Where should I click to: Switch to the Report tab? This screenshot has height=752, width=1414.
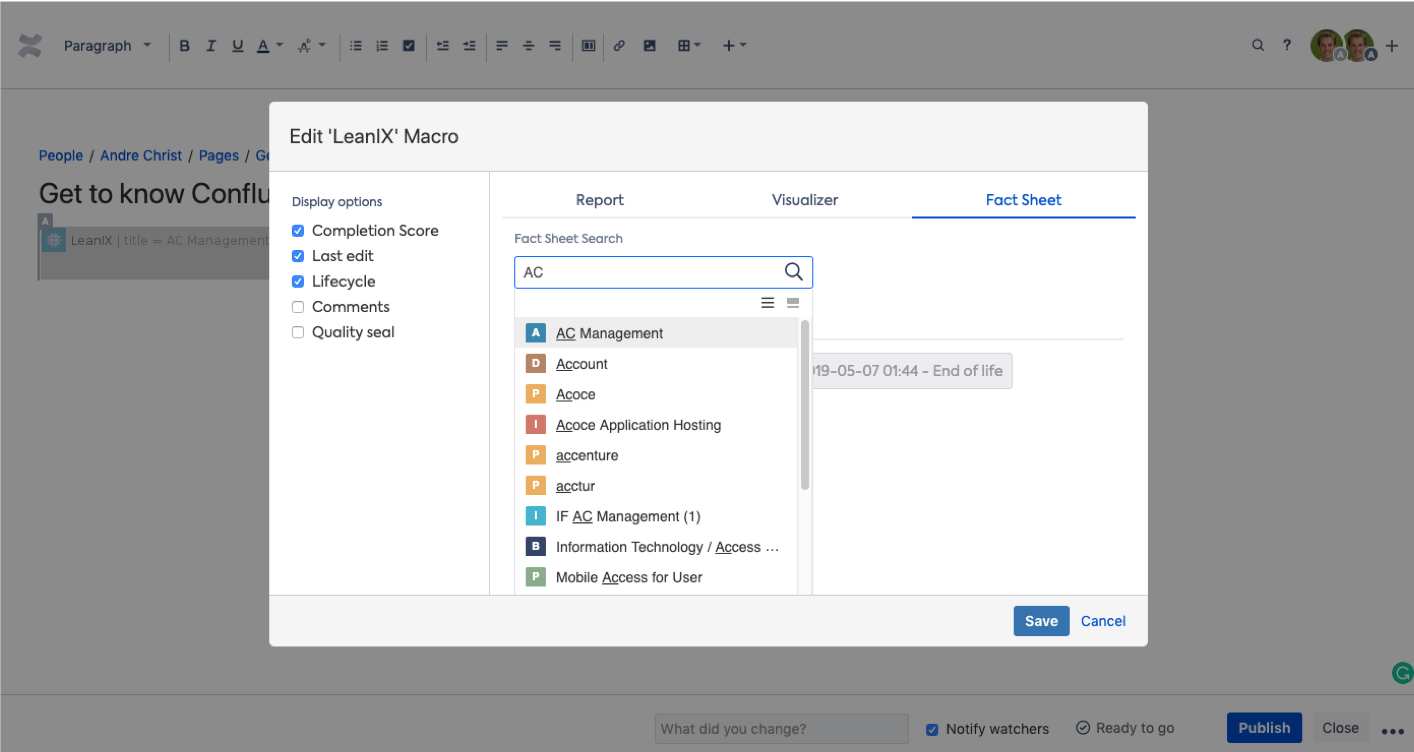[600, 200]
